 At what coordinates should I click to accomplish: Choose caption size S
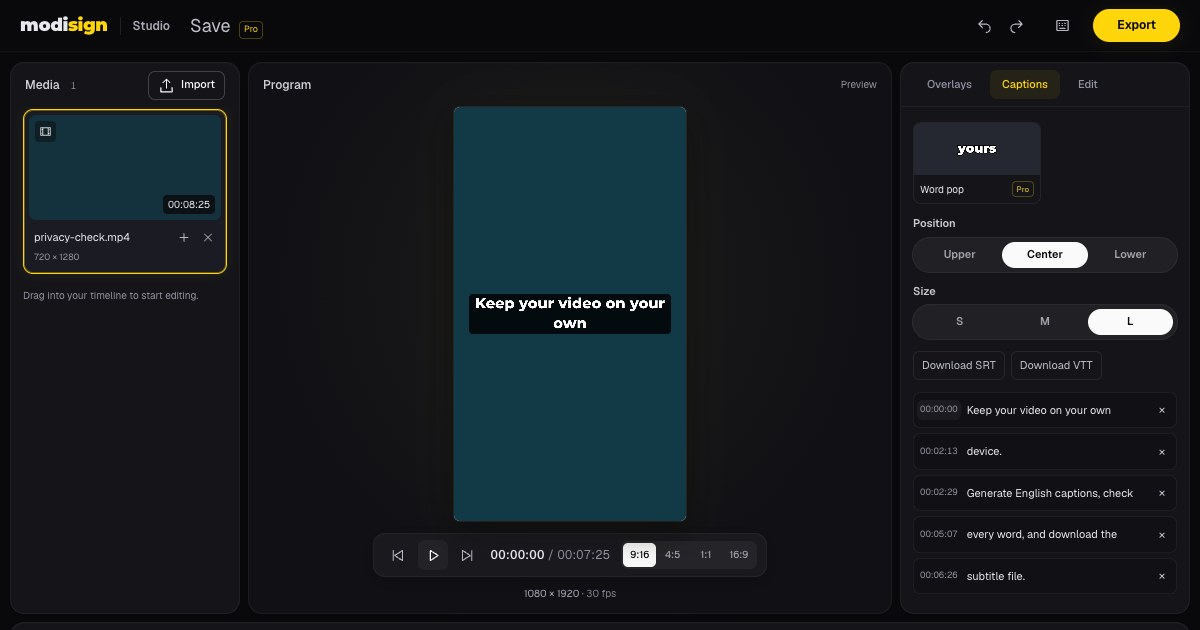pos(959,321)
